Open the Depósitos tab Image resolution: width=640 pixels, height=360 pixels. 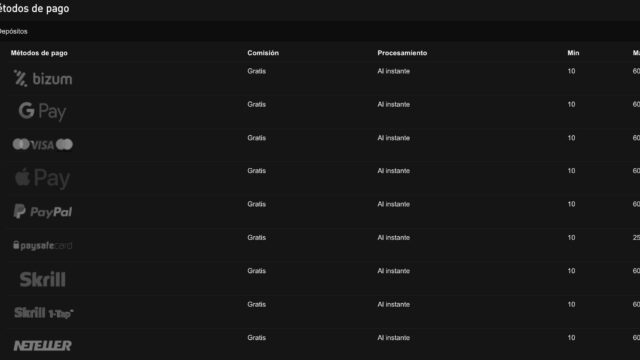pyautogui.click(x=13, y=31)
